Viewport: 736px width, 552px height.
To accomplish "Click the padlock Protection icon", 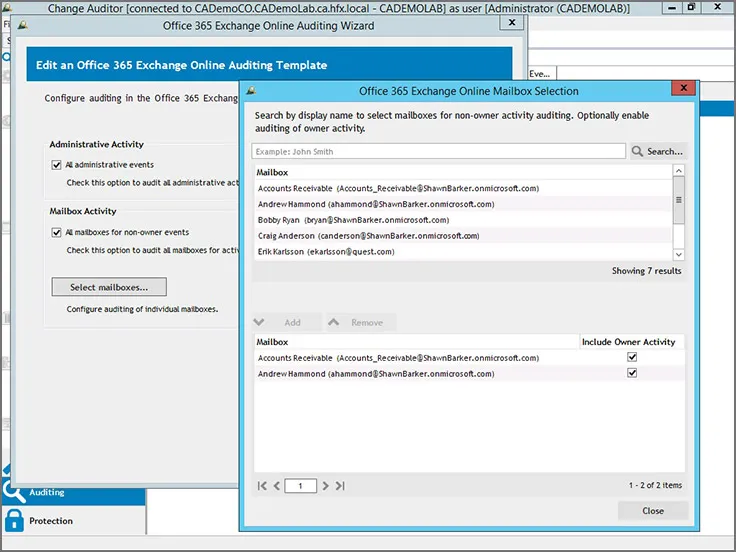I will [x=14, y=520].
